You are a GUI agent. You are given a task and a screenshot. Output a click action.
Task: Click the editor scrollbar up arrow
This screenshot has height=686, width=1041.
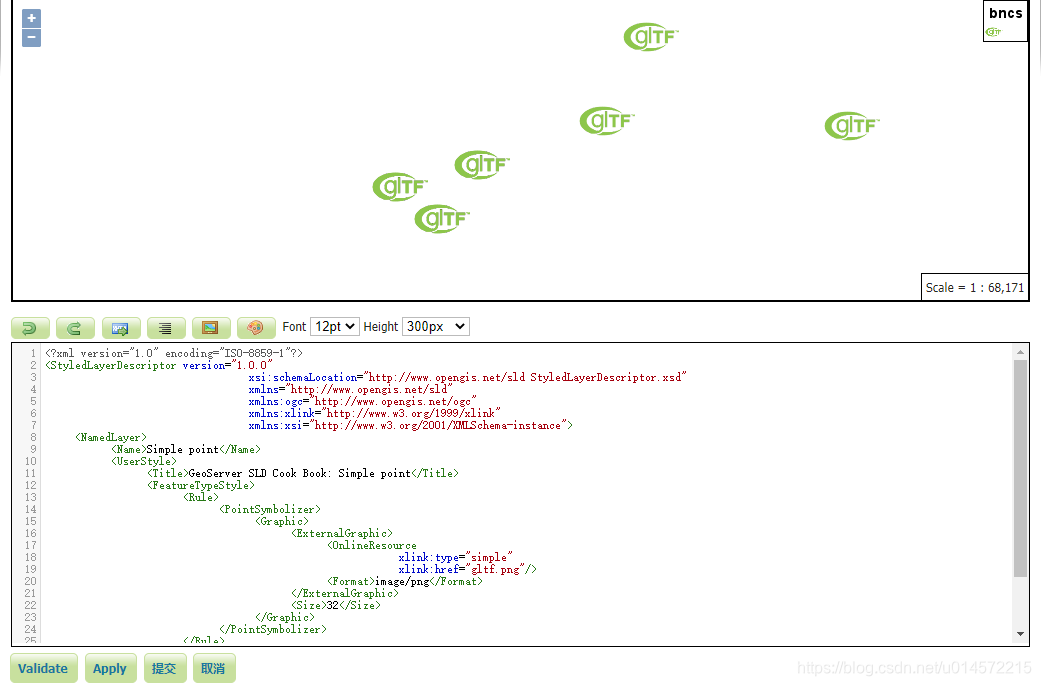click(x=1020, y=352)
